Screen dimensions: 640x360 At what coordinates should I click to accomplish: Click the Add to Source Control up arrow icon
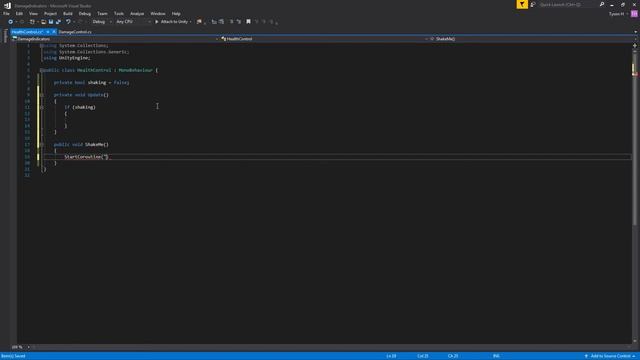point(586,356)
